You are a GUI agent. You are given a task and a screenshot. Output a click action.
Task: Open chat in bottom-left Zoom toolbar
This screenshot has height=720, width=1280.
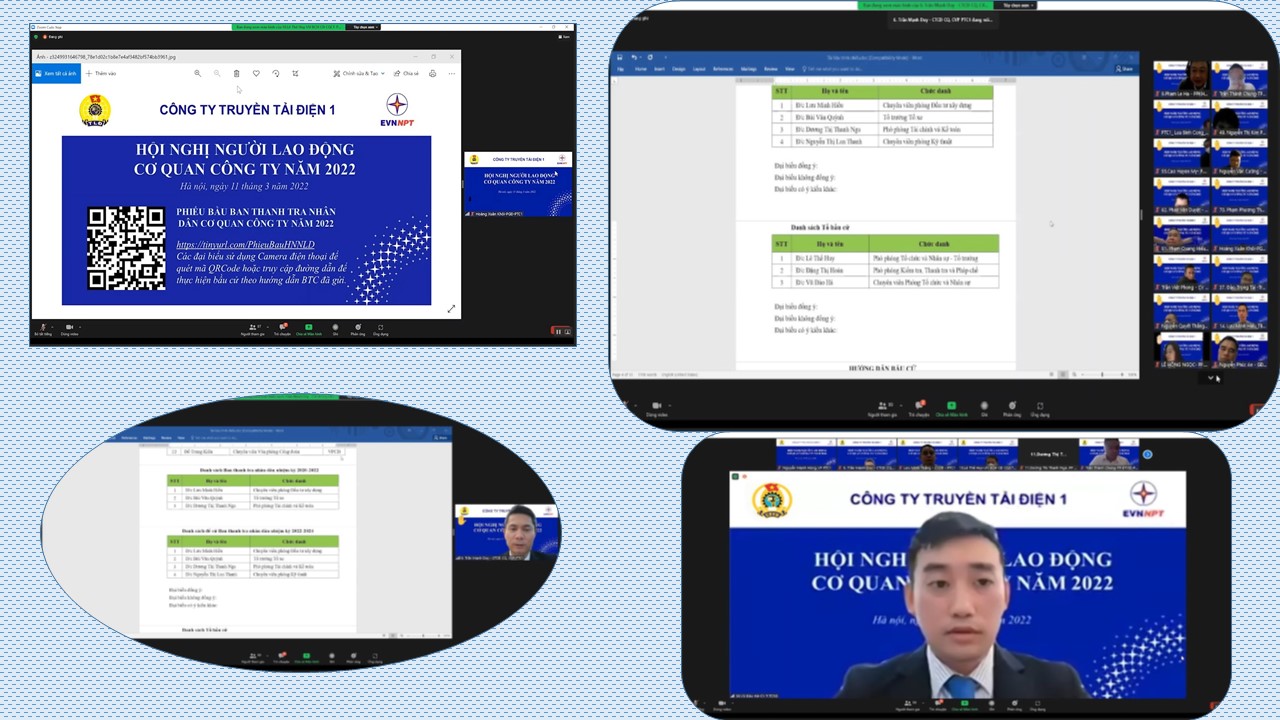(282, 657)
